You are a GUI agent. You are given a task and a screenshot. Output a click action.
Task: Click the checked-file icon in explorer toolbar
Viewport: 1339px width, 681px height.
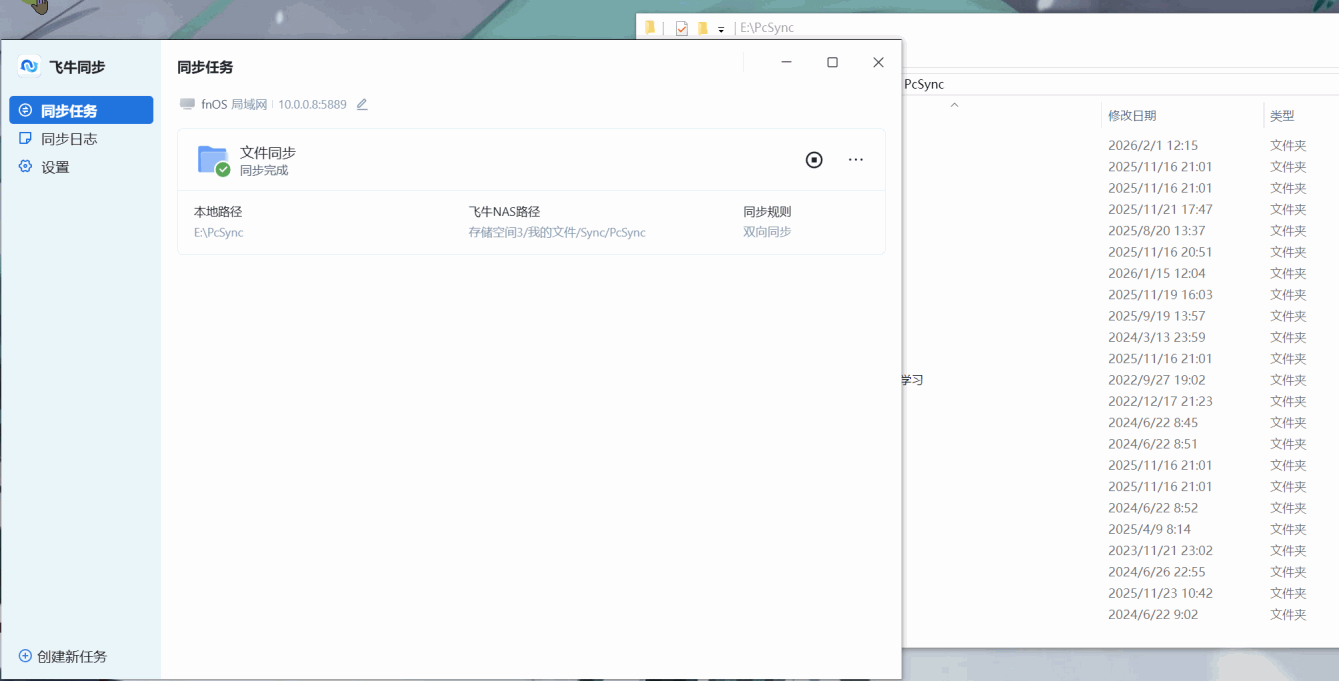pyautogui.click(x=681, y=27)
